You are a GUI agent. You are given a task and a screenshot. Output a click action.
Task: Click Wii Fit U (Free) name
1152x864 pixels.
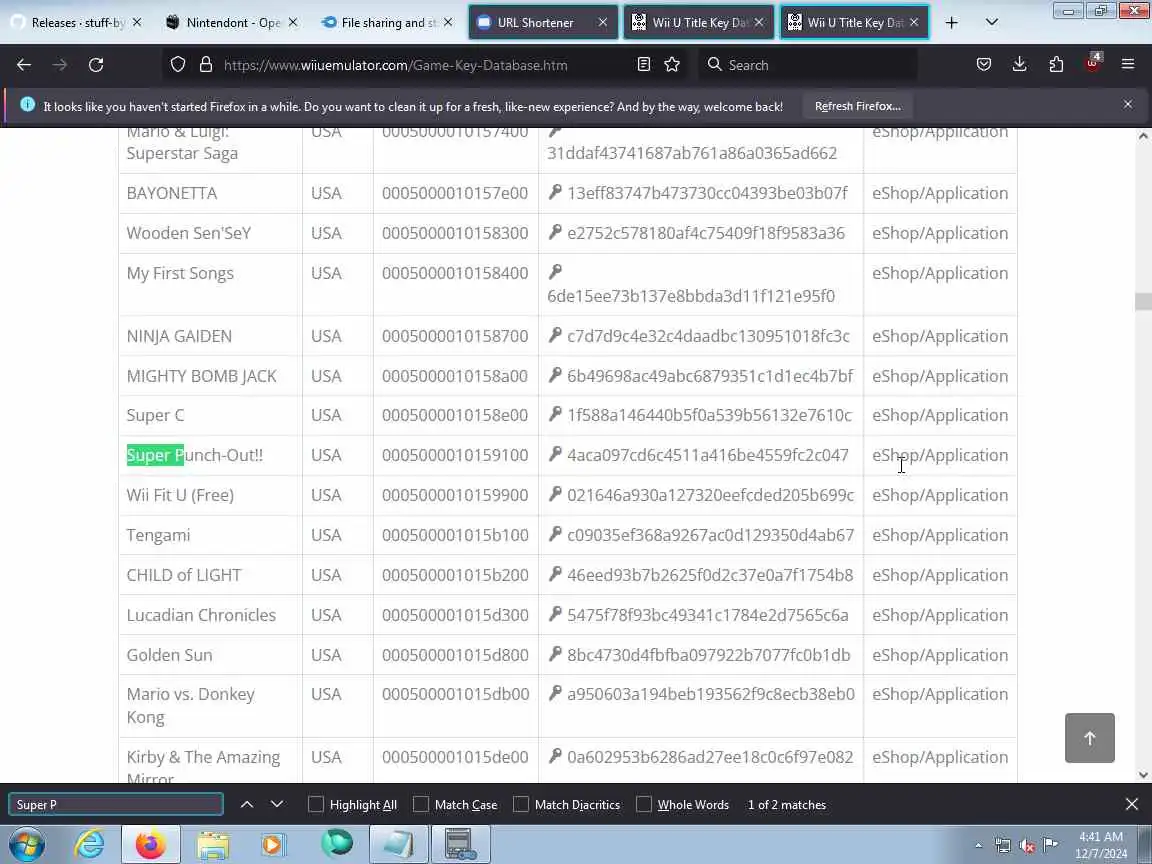click(180, 495)
